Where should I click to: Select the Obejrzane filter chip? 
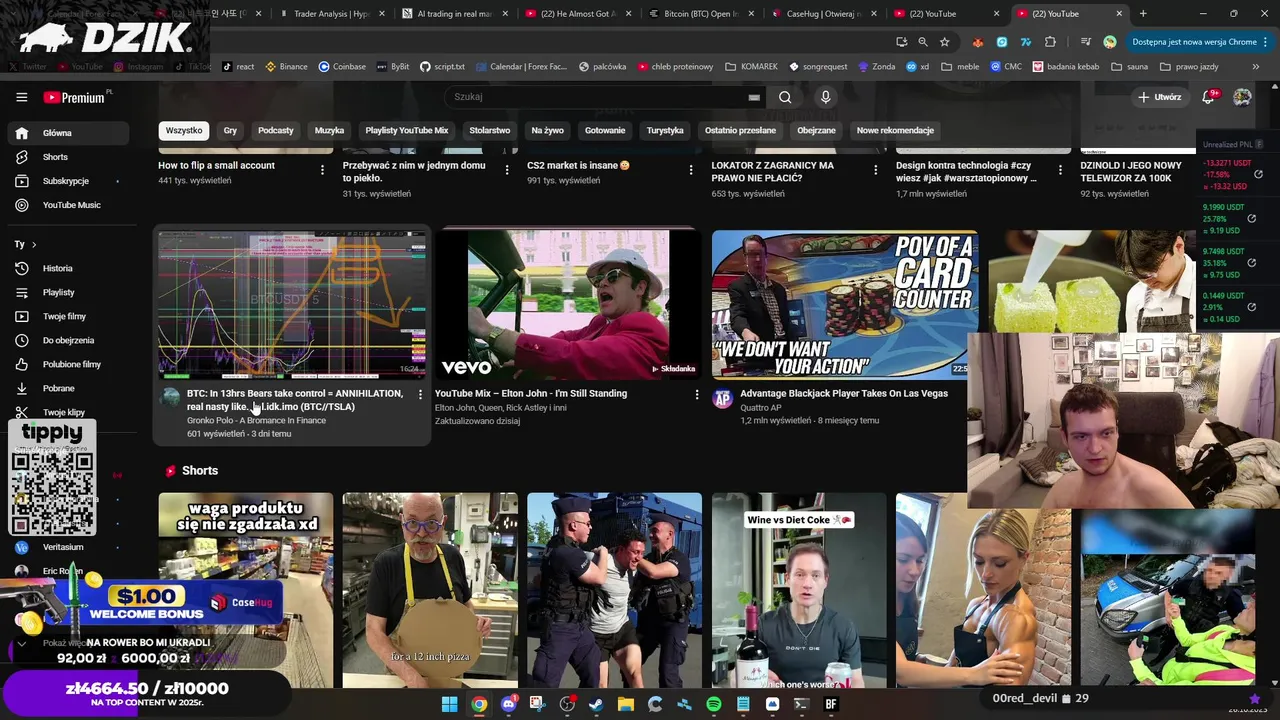pyautogui.click(x=816, y=130)
